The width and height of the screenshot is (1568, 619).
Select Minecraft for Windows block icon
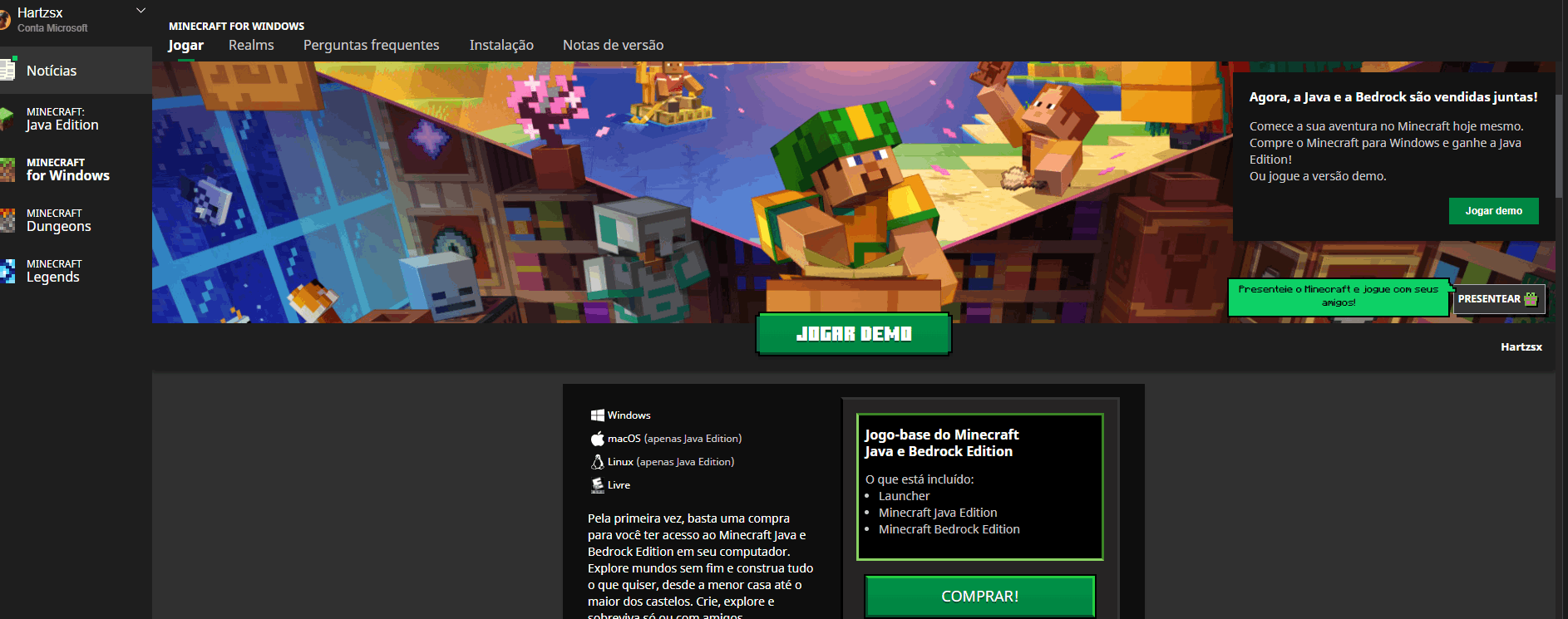(7, 169)
